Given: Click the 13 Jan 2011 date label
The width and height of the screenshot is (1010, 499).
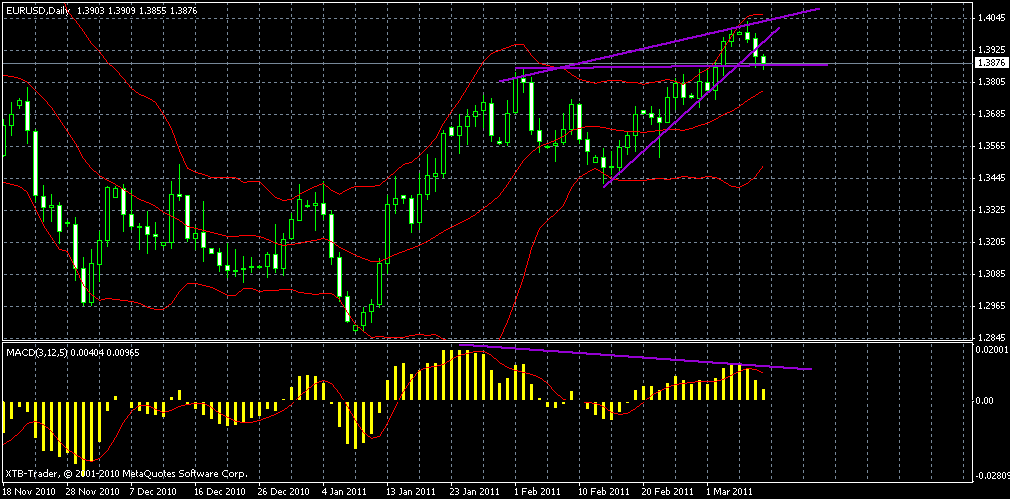Looking at the screenshot, I should [x=412, y=492].
